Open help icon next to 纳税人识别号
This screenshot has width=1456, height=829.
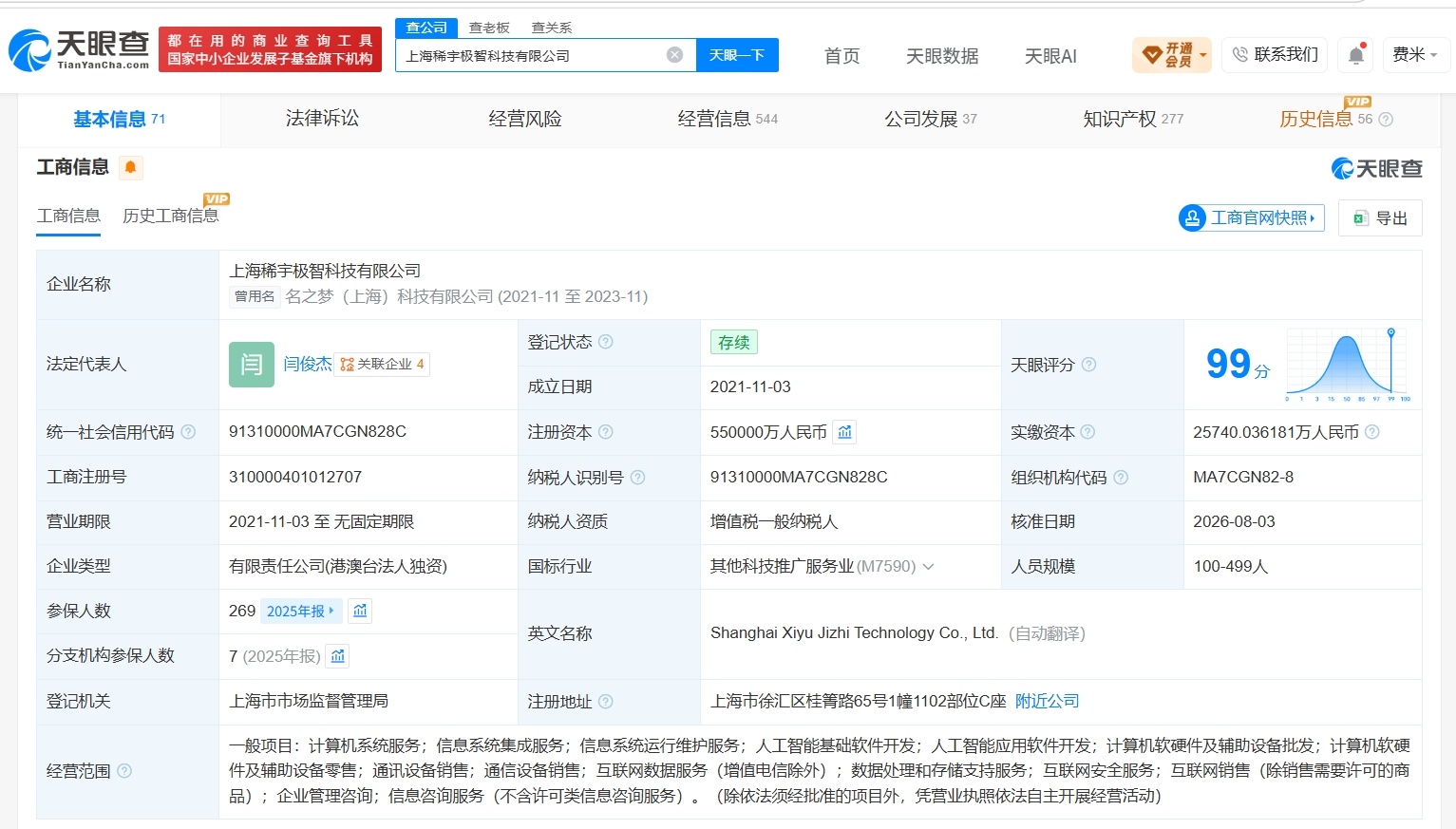(x=638, y=478)
